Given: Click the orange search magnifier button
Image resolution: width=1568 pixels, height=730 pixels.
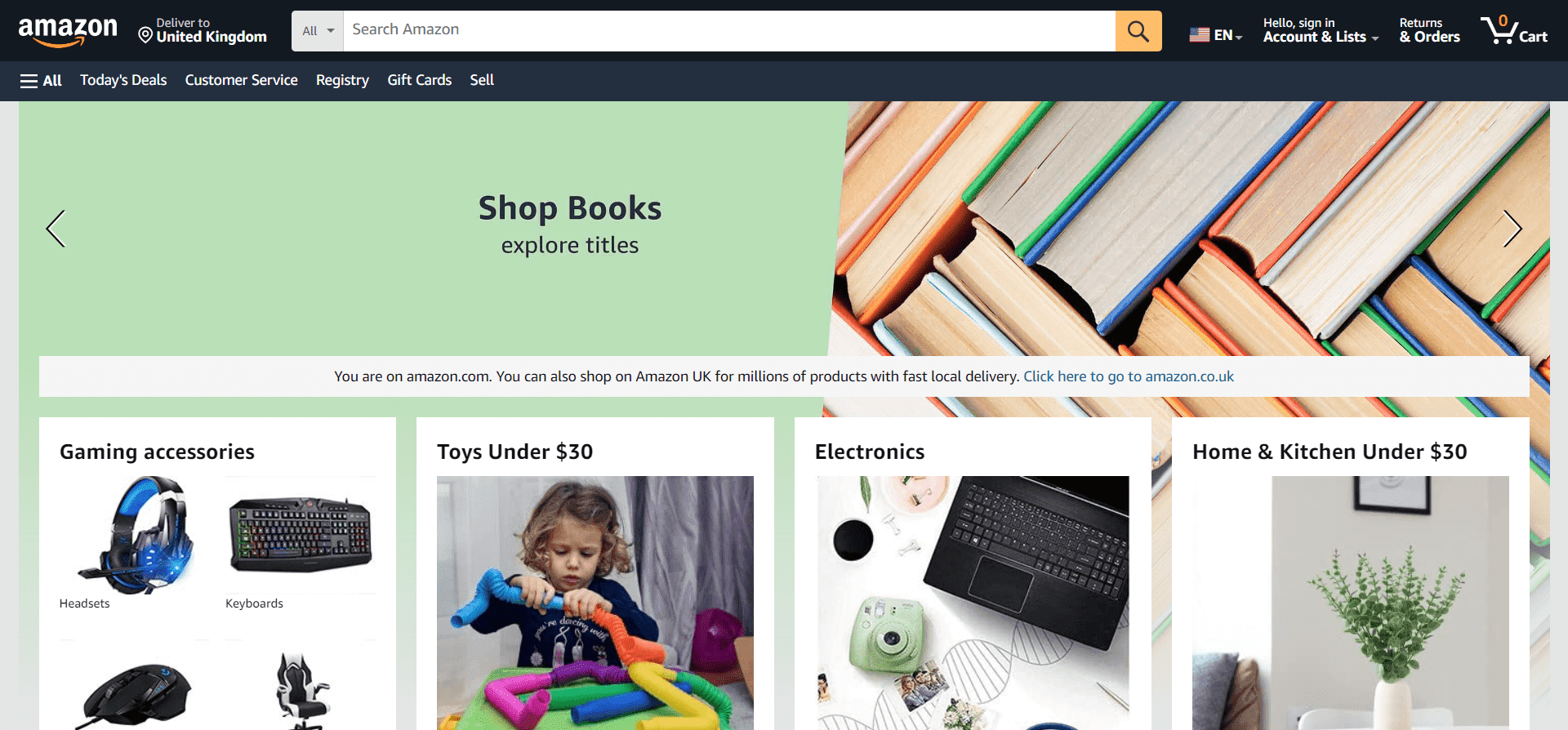Looking at the screenshot, I should 1138,31.
